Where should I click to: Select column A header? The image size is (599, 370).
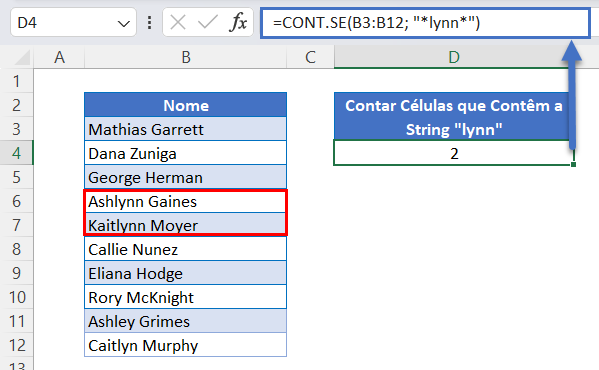(59, 57)
